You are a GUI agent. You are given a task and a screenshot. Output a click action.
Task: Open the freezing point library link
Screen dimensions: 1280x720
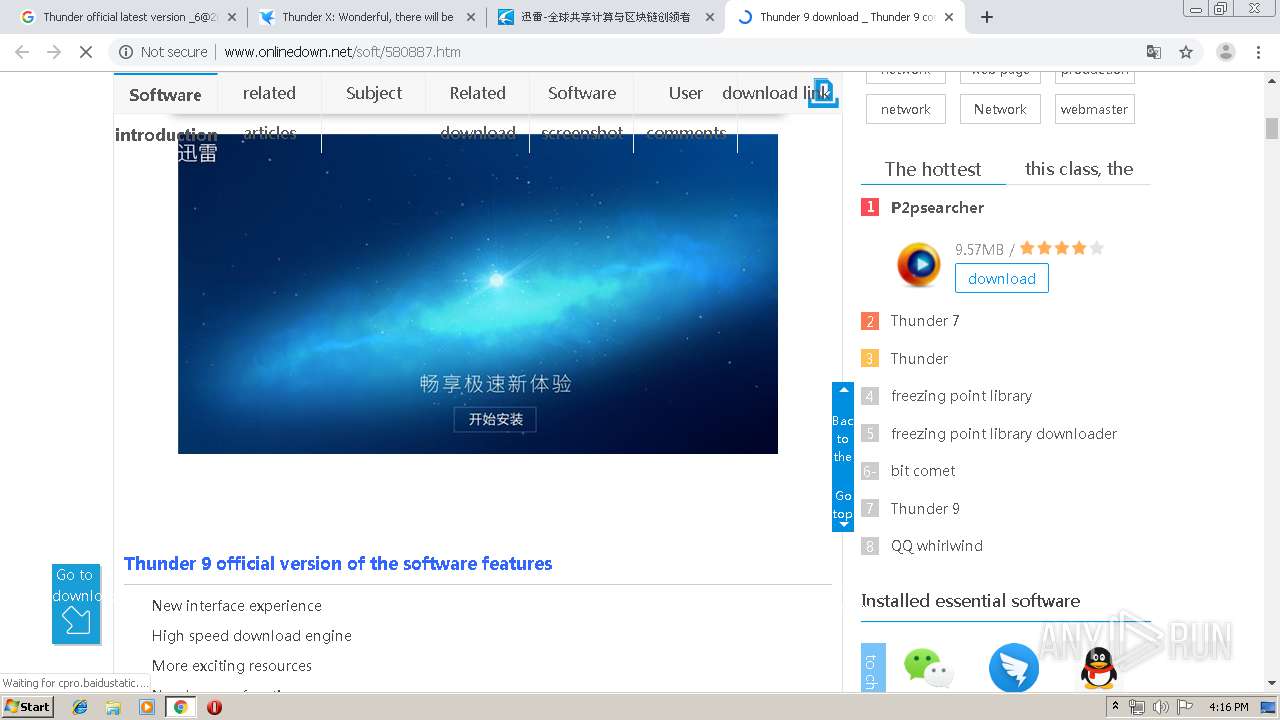point(961,396)
